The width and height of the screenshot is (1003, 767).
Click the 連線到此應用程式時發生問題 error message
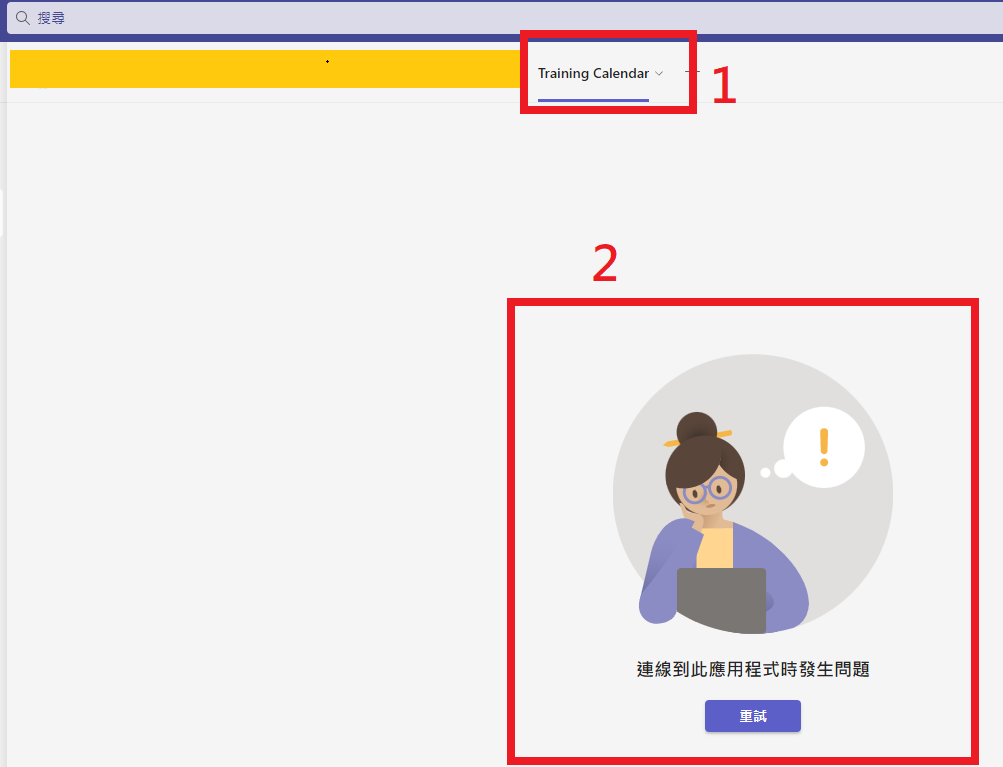[752, 669]
